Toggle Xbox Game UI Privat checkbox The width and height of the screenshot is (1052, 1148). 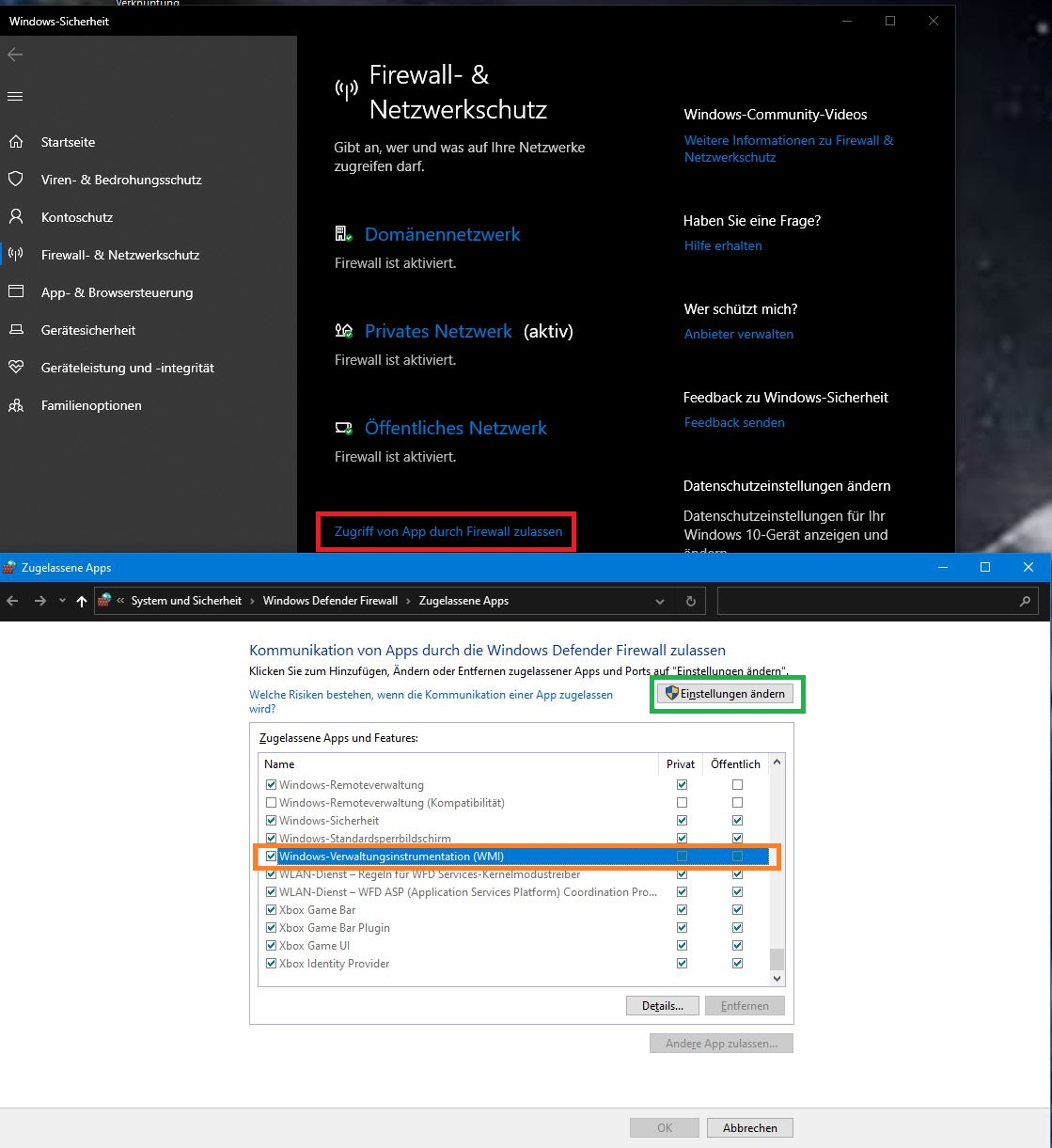point(682,946)
